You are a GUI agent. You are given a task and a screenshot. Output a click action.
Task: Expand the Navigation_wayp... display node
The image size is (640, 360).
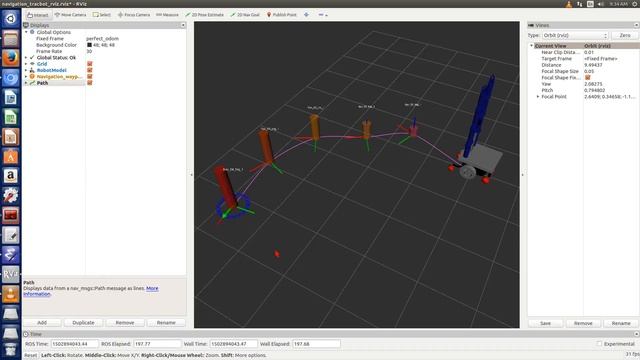click(26, 76)
